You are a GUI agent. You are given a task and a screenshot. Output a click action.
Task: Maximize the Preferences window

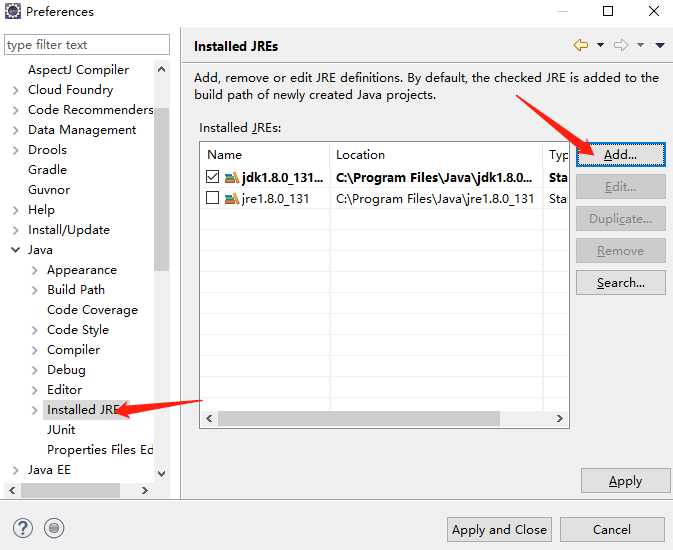tap(608, 11)
